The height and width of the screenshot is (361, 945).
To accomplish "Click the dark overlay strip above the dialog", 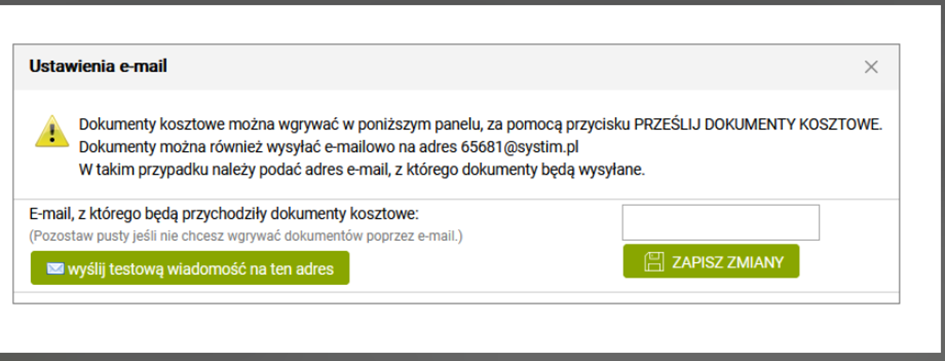I will coord(472,2).
